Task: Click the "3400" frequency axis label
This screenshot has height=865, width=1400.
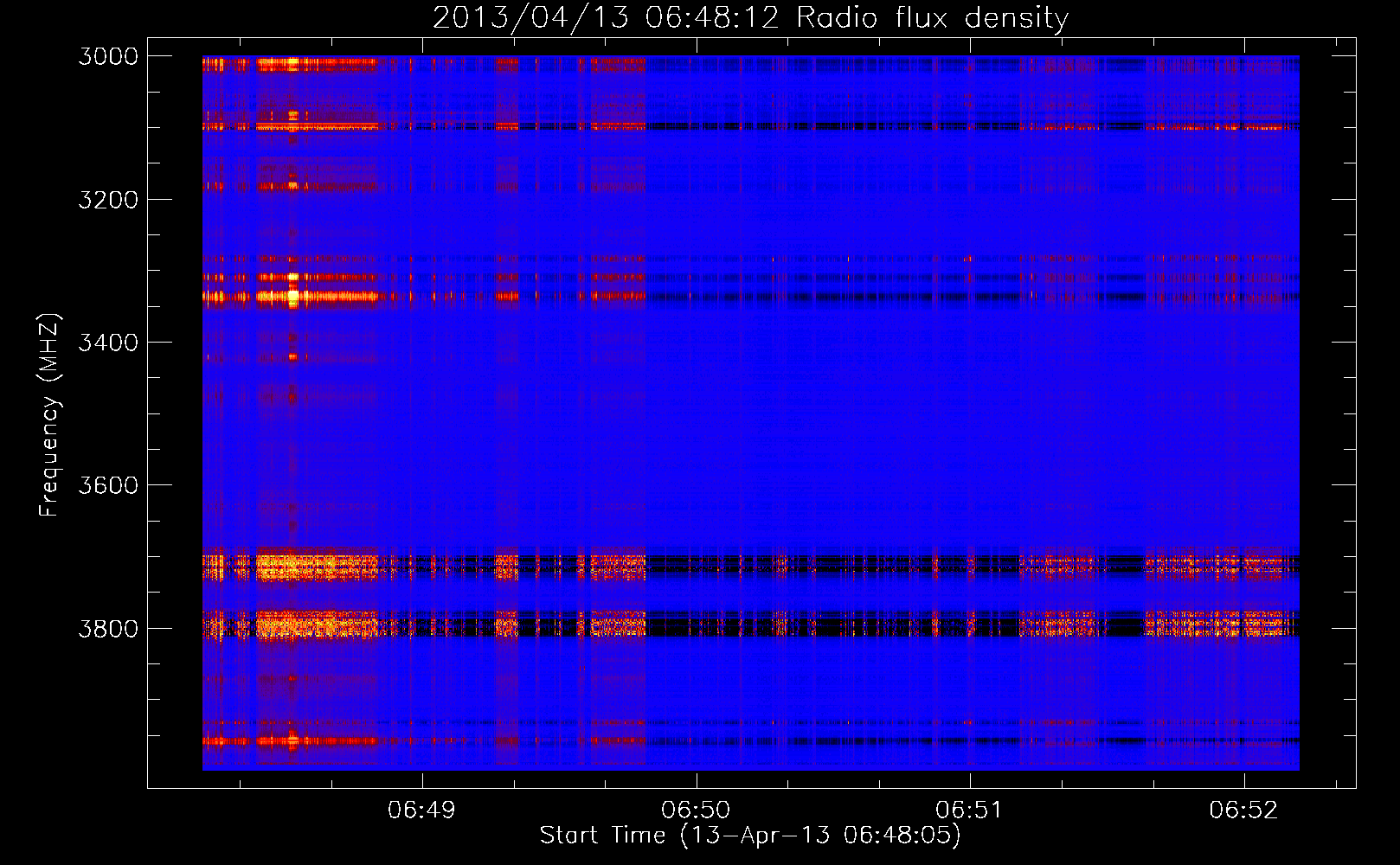Action: (x=108, y=343)
